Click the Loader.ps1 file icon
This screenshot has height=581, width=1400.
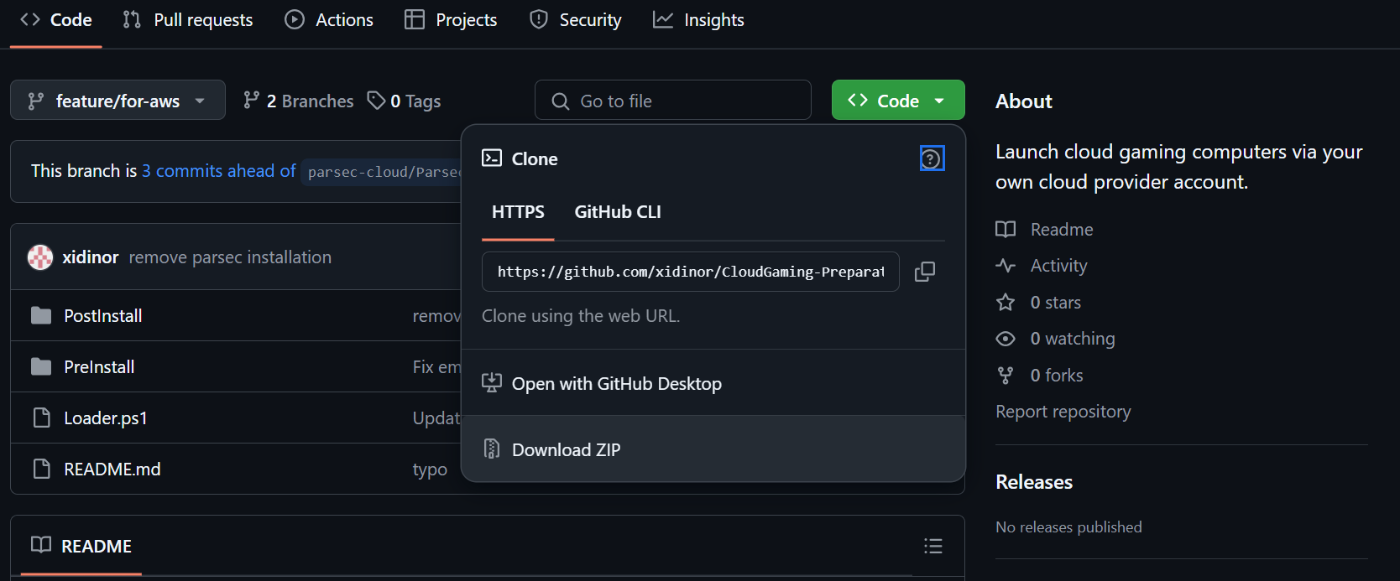coord(41,418)
